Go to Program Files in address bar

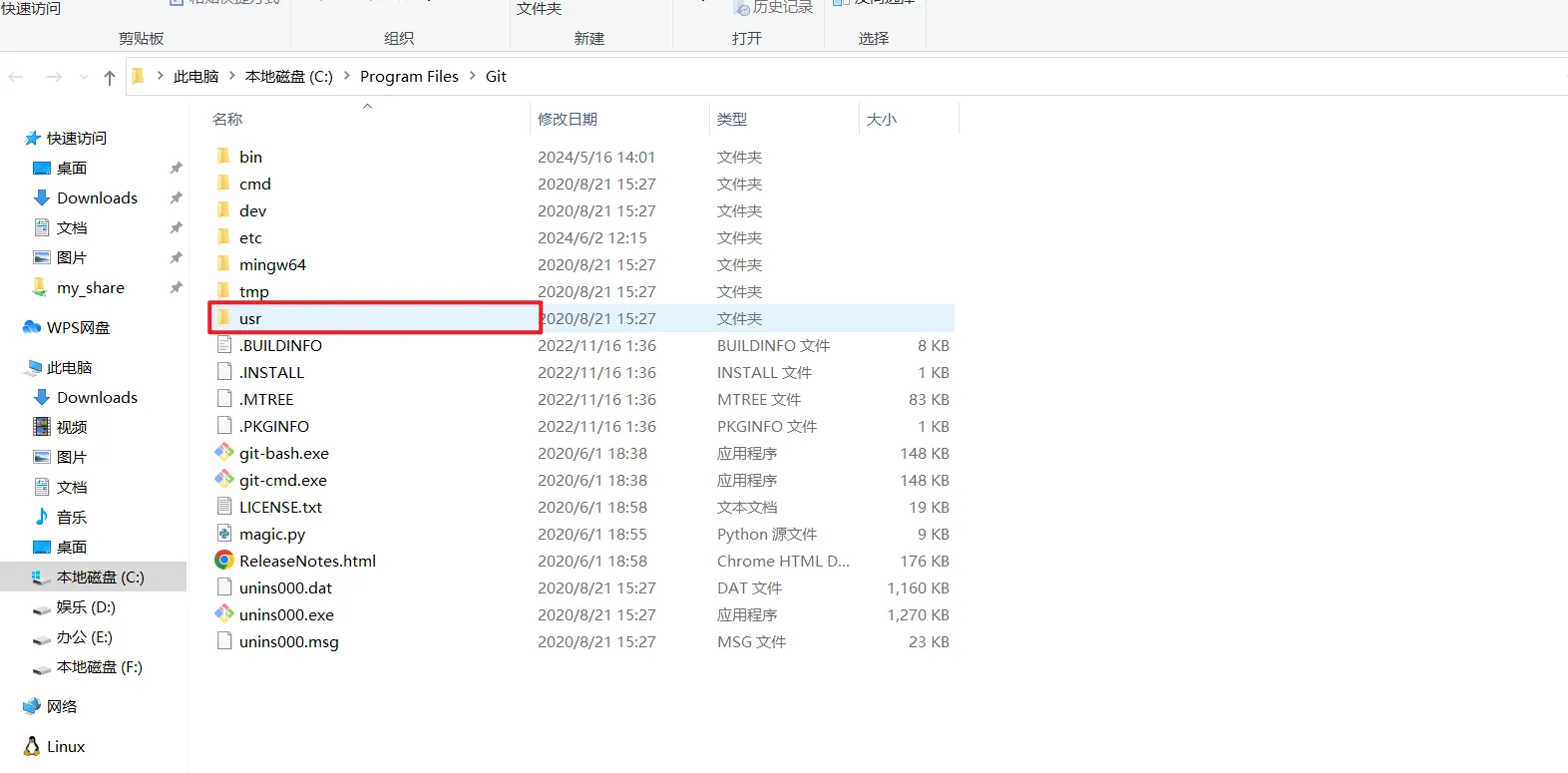pos(409,76)
